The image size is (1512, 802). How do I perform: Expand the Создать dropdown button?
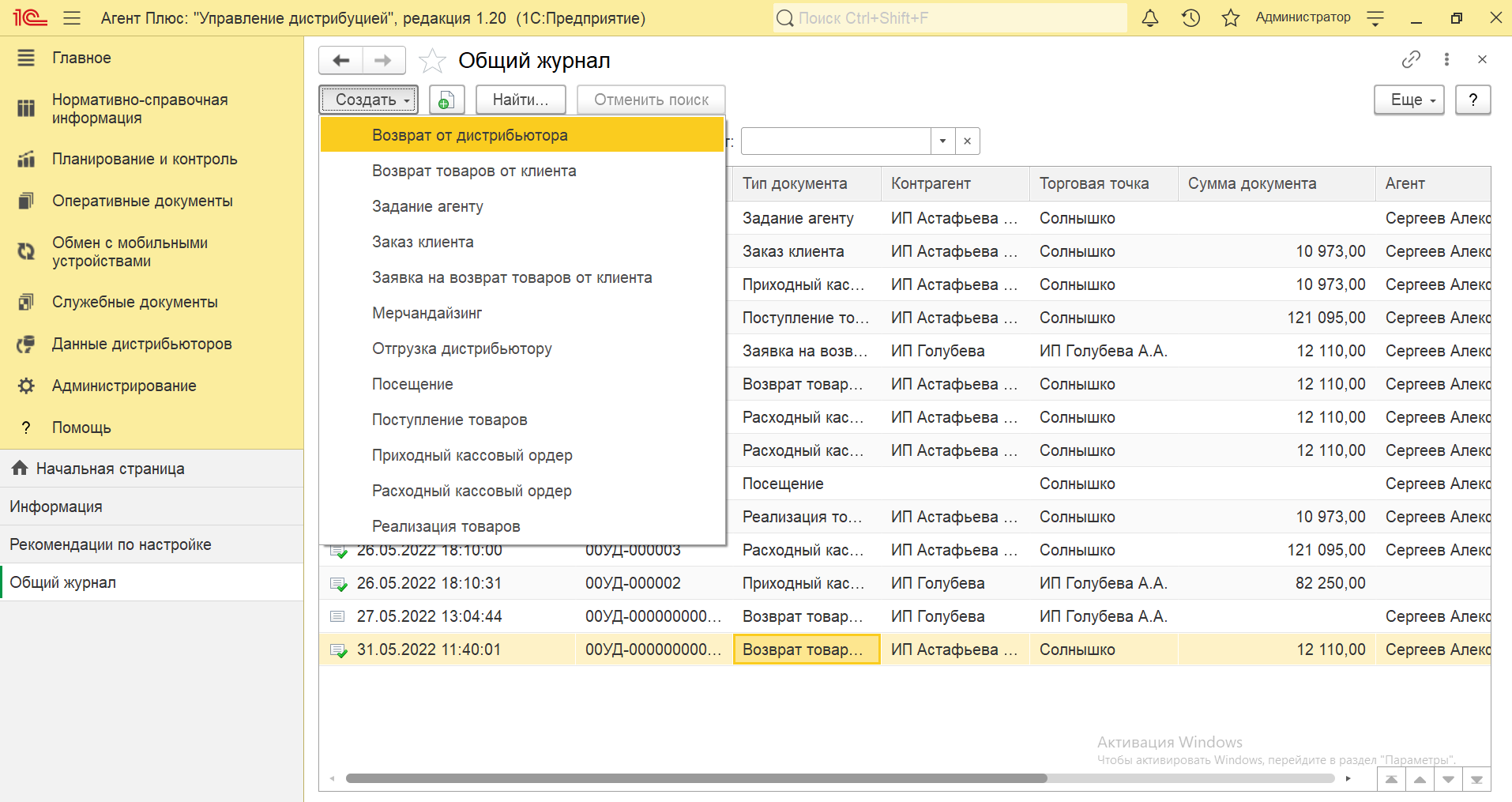click(368, 100)
